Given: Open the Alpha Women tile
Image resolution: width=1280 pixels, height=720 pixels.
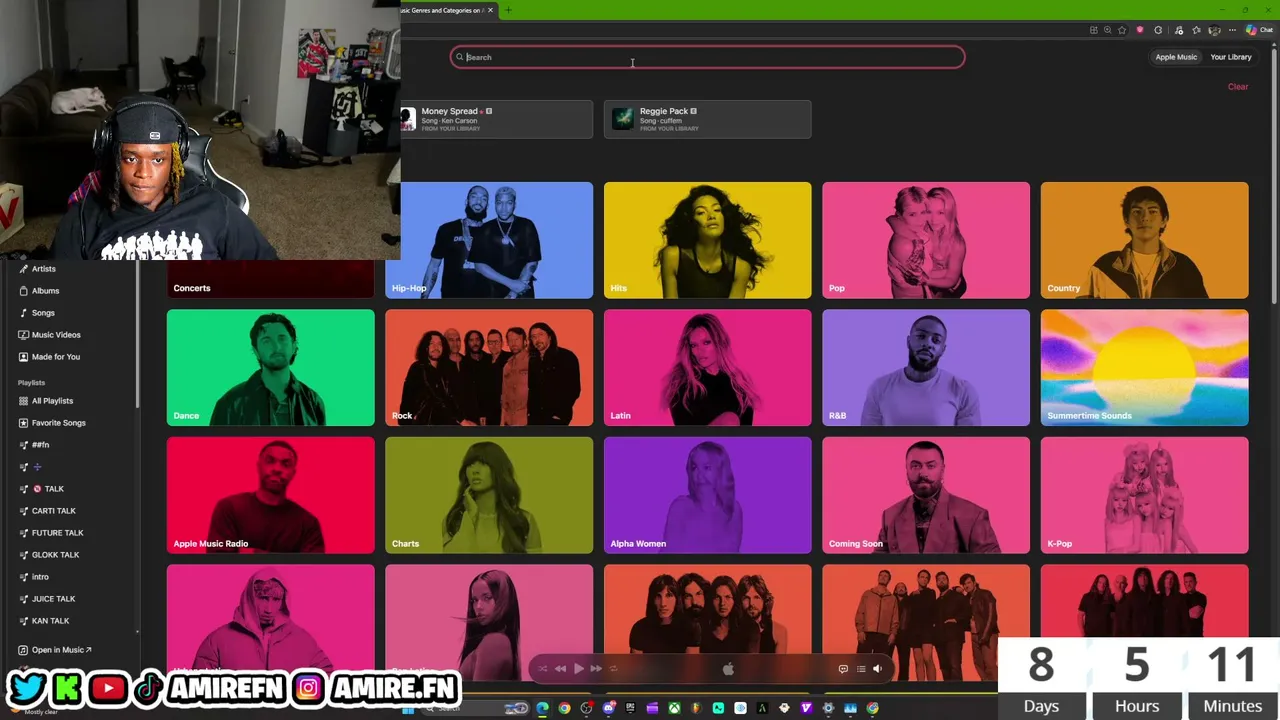Looking at the screenshot, I should [708, 496].
